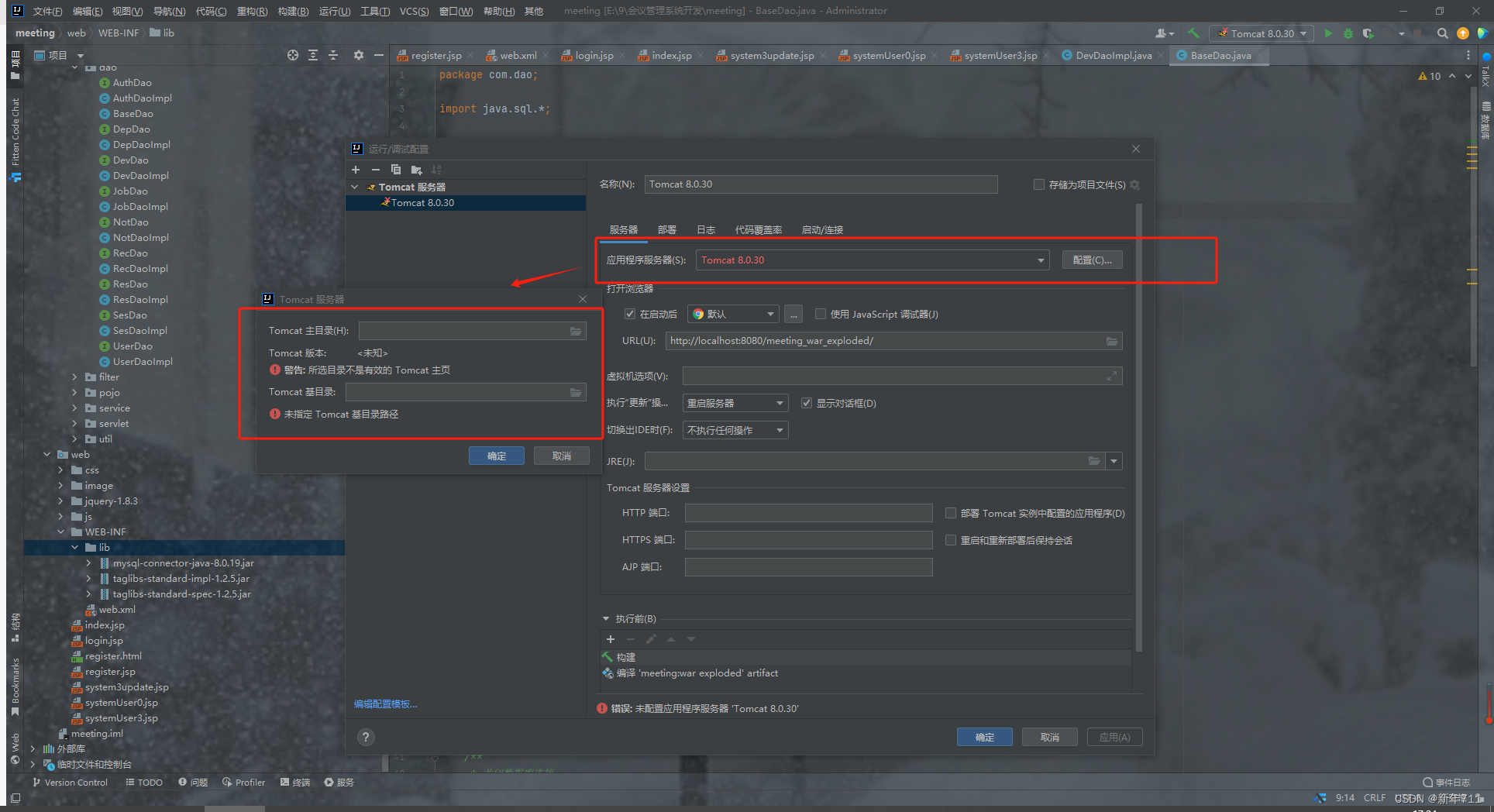This screenshot has height=812, width=1494.
Task: Click the configuration Name input field
Action: (x=821, y=184)
